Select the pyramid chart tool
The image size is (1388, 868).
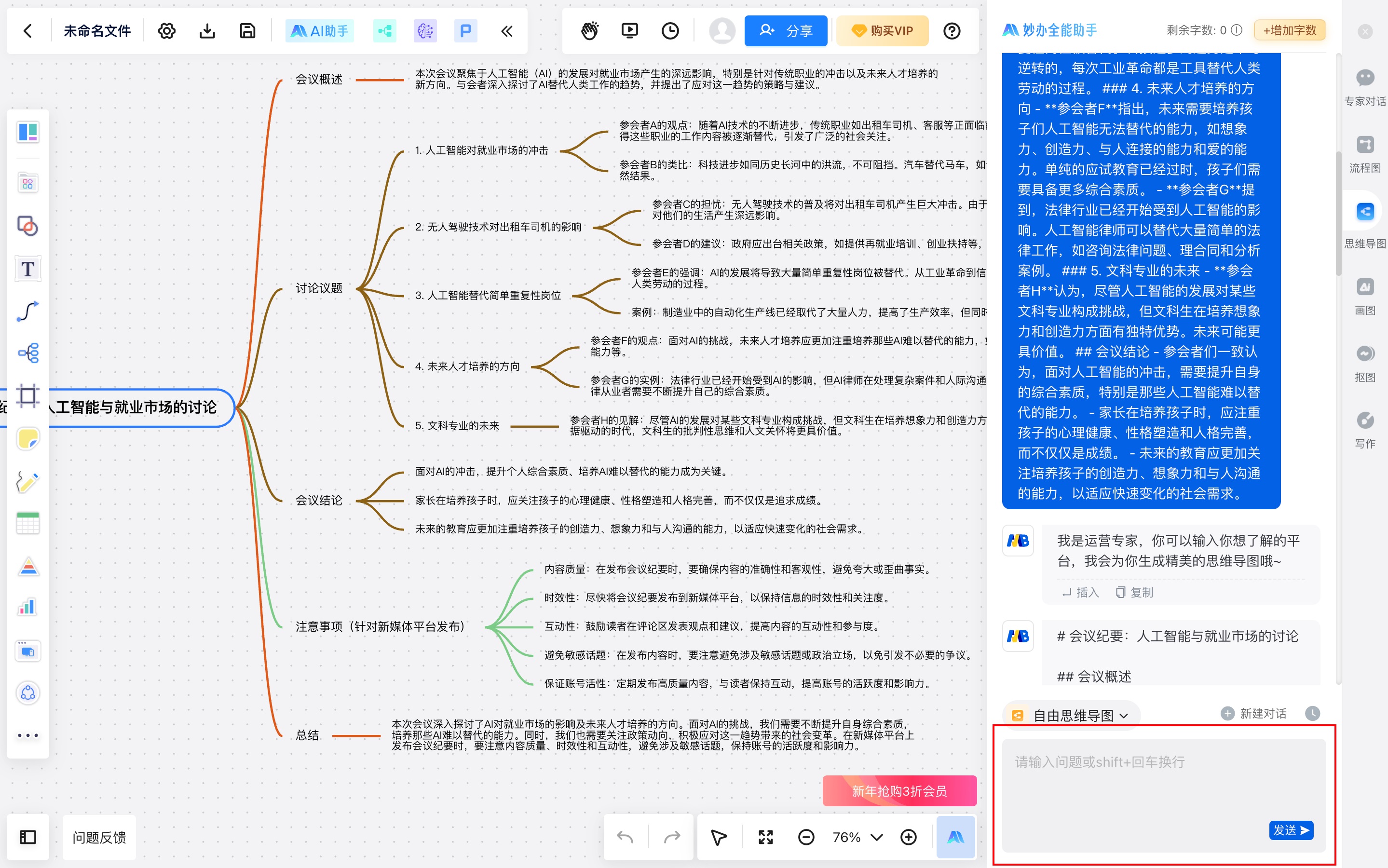27,566
